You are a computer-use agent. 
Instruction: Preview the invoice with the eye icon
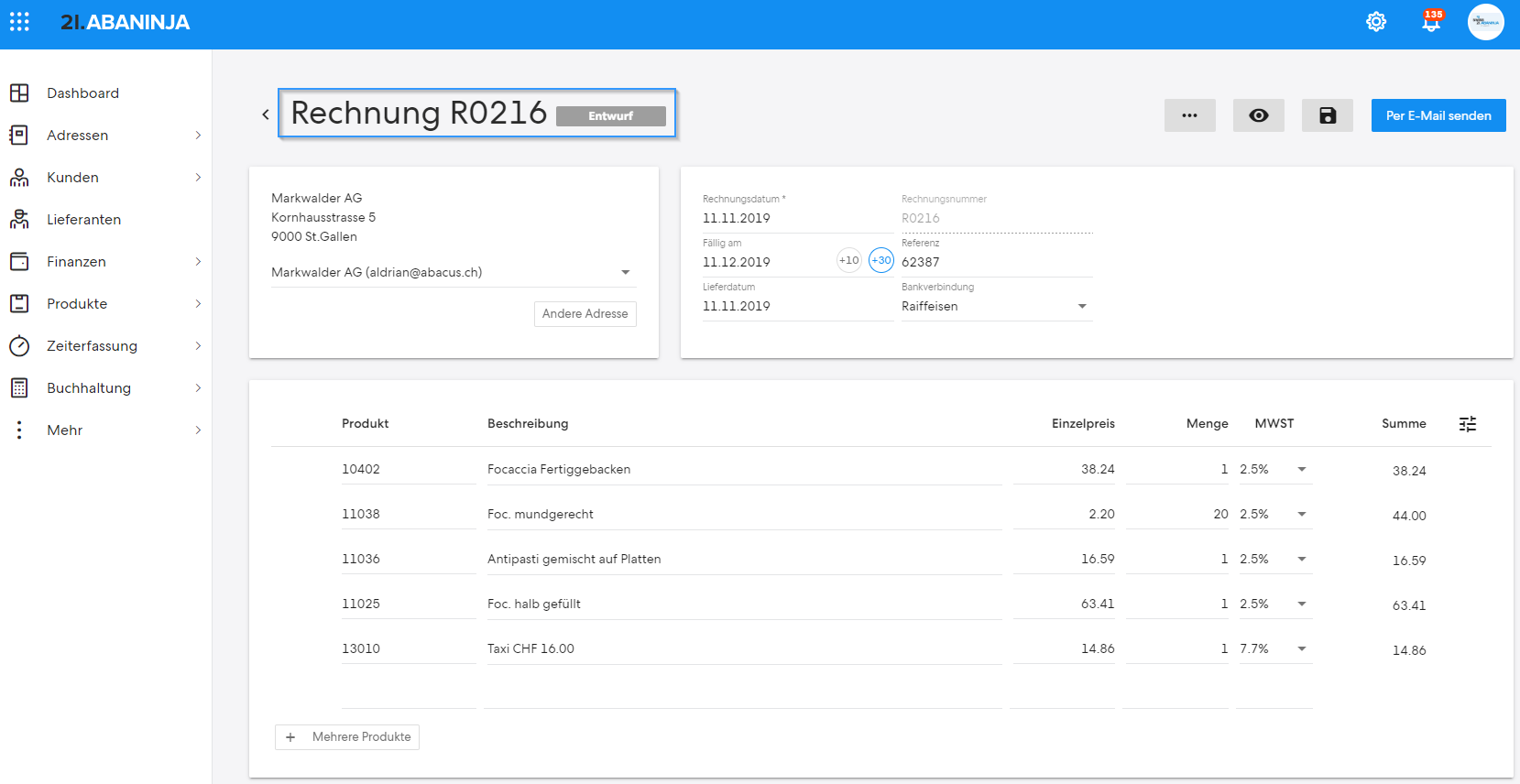[1259, 115]
